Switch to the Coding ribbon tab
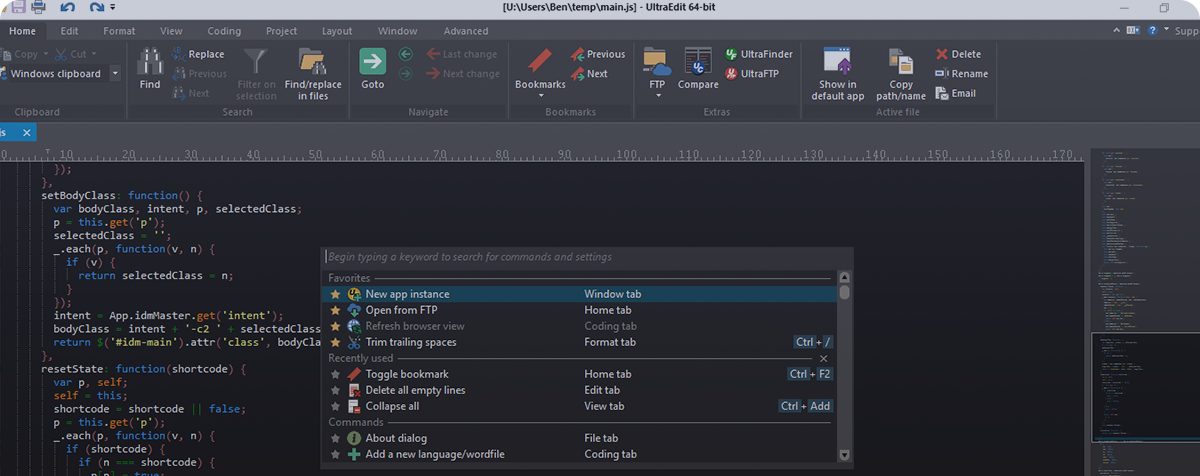Image resolution: width=1200 pixels, height=476 pixels. (x=224, y=31)
